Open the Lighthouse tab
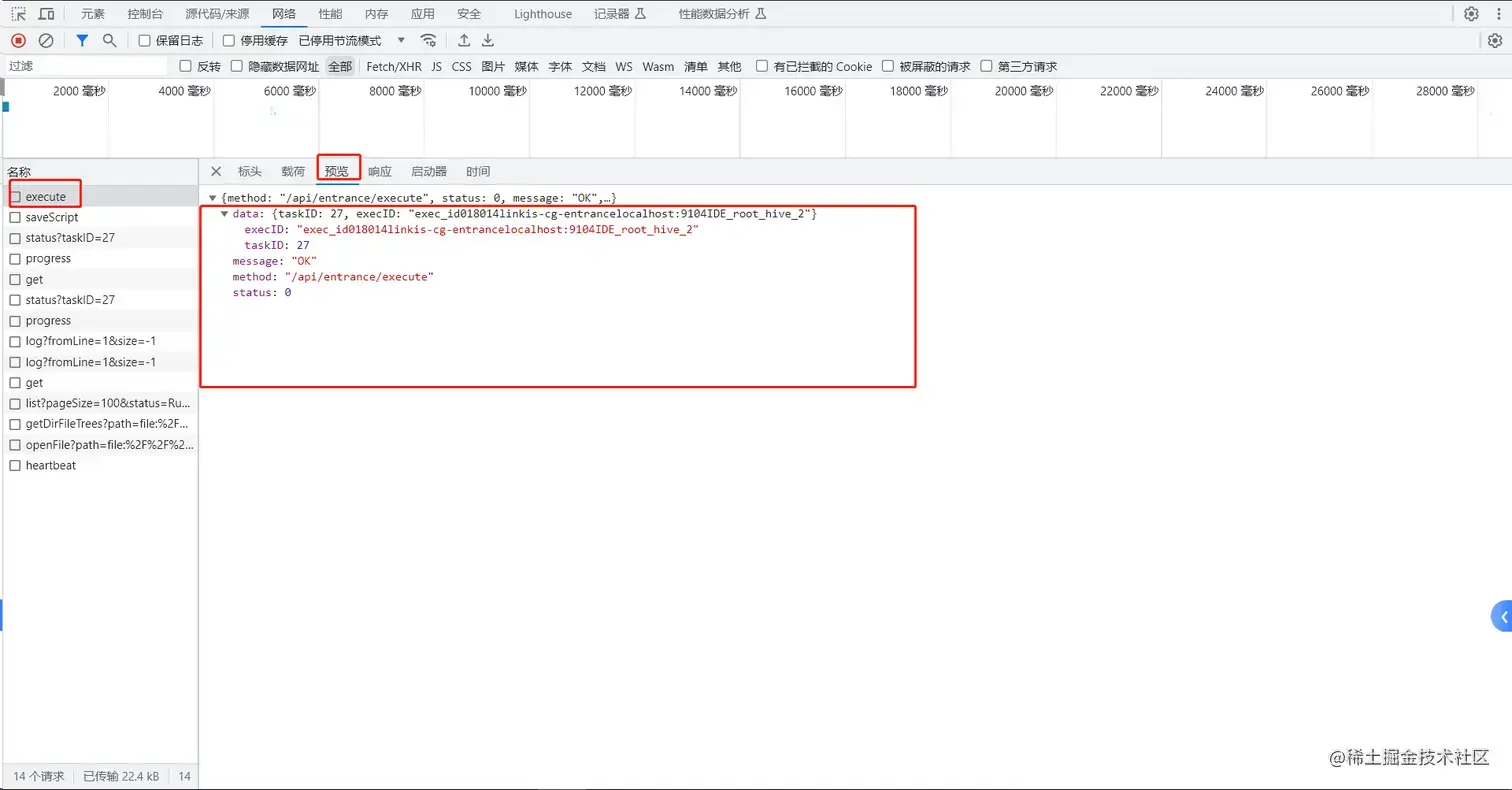Viewport: 1512px width, 790px height. point(543,14)
